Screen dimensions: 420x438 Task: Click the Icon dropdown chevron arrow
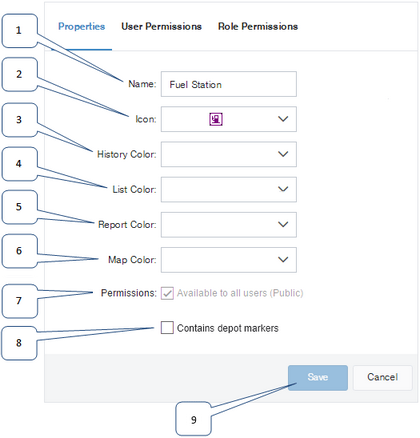[x=283, y=119]
